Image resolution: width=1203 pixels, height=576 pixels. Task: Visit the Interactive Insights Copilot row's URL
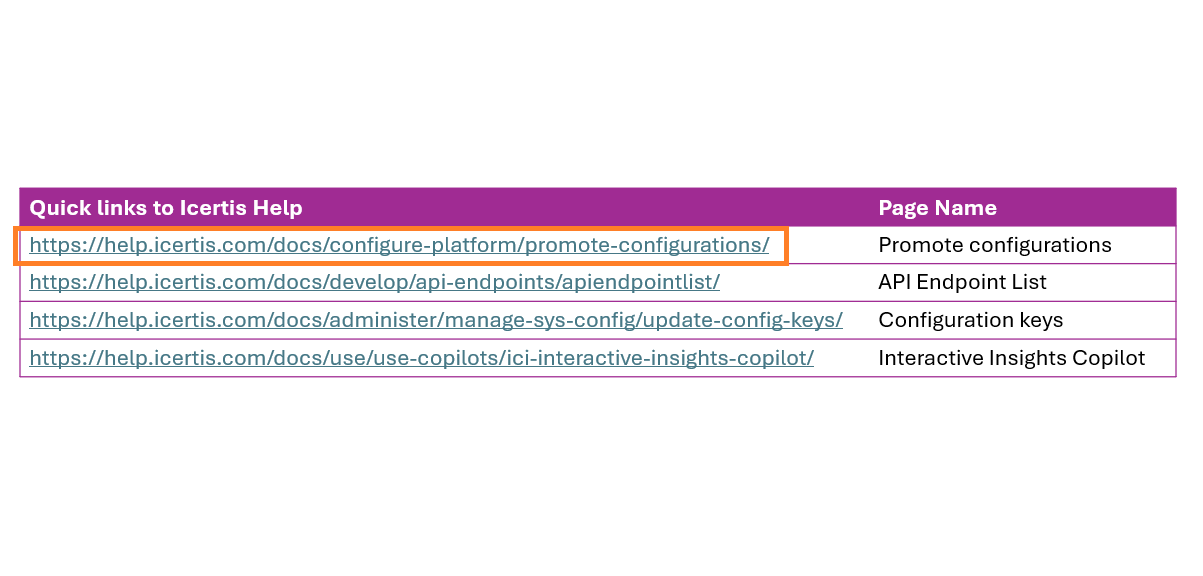click(421, 358)
